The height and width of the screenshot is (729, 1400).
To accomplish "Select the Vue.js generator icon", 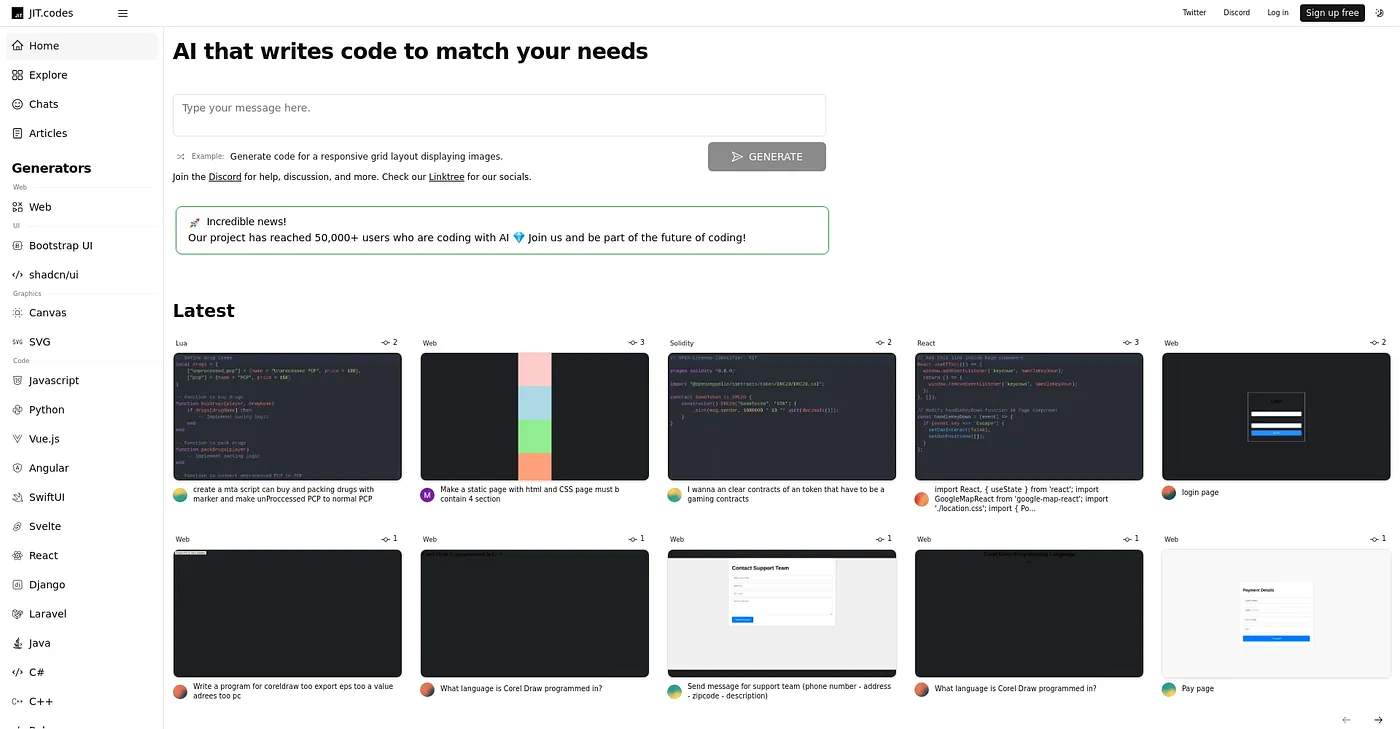I will click(18, 439).
